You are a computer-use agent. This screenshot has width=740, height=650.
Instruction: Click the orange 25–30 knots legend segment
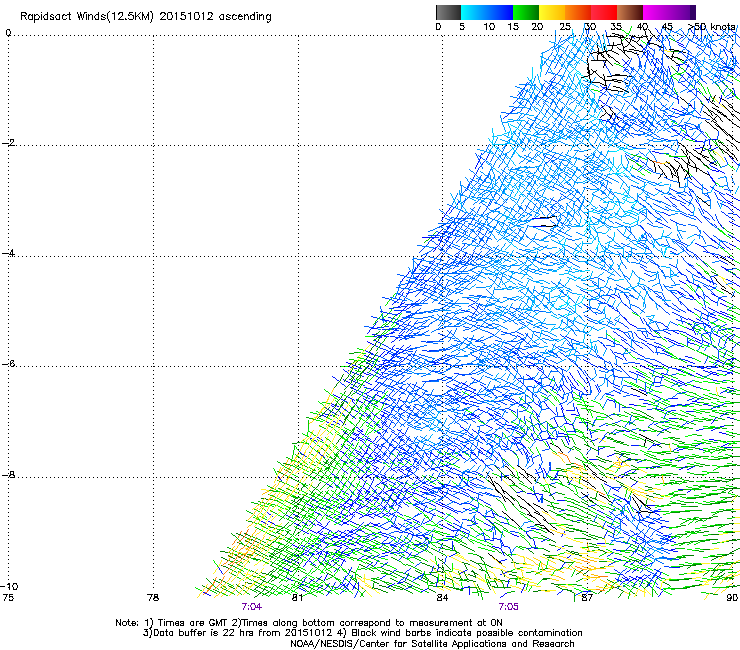pos(578,12)
